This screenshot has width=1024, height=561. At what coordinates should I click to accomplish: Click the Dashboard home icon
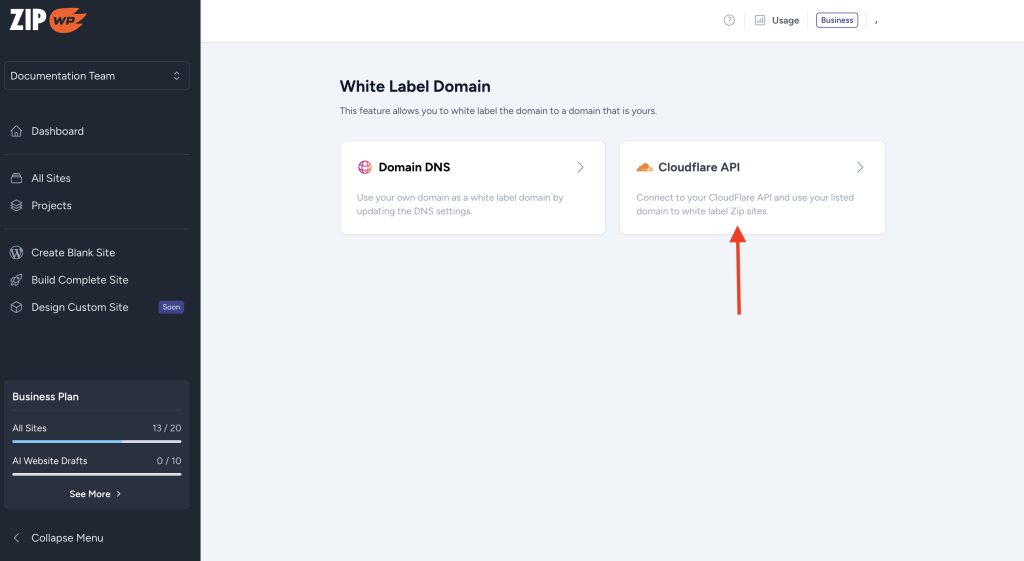(16, 131)
